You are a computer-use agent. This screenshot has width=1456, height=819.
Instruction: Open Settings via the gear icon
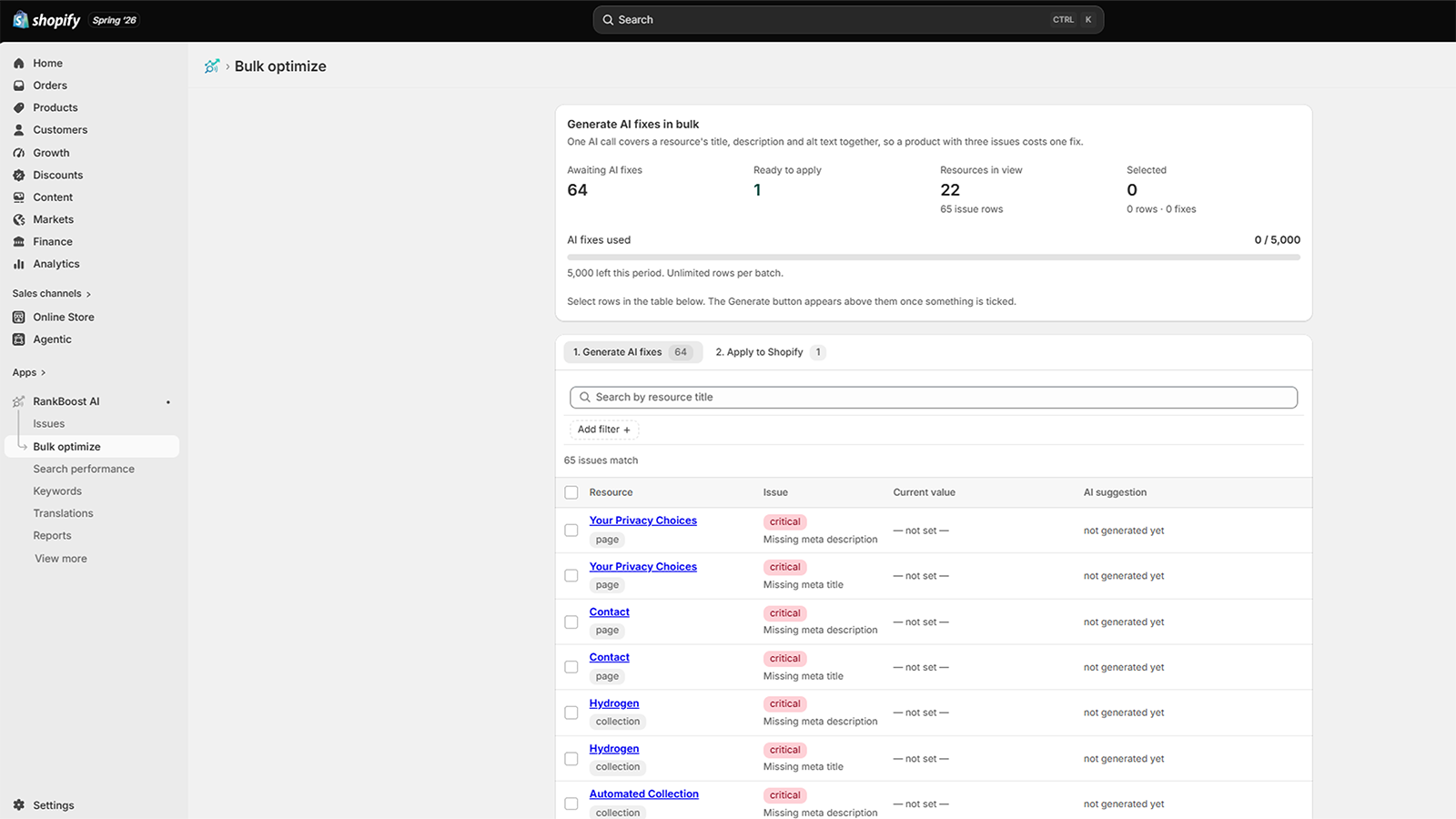click(19, 805)
